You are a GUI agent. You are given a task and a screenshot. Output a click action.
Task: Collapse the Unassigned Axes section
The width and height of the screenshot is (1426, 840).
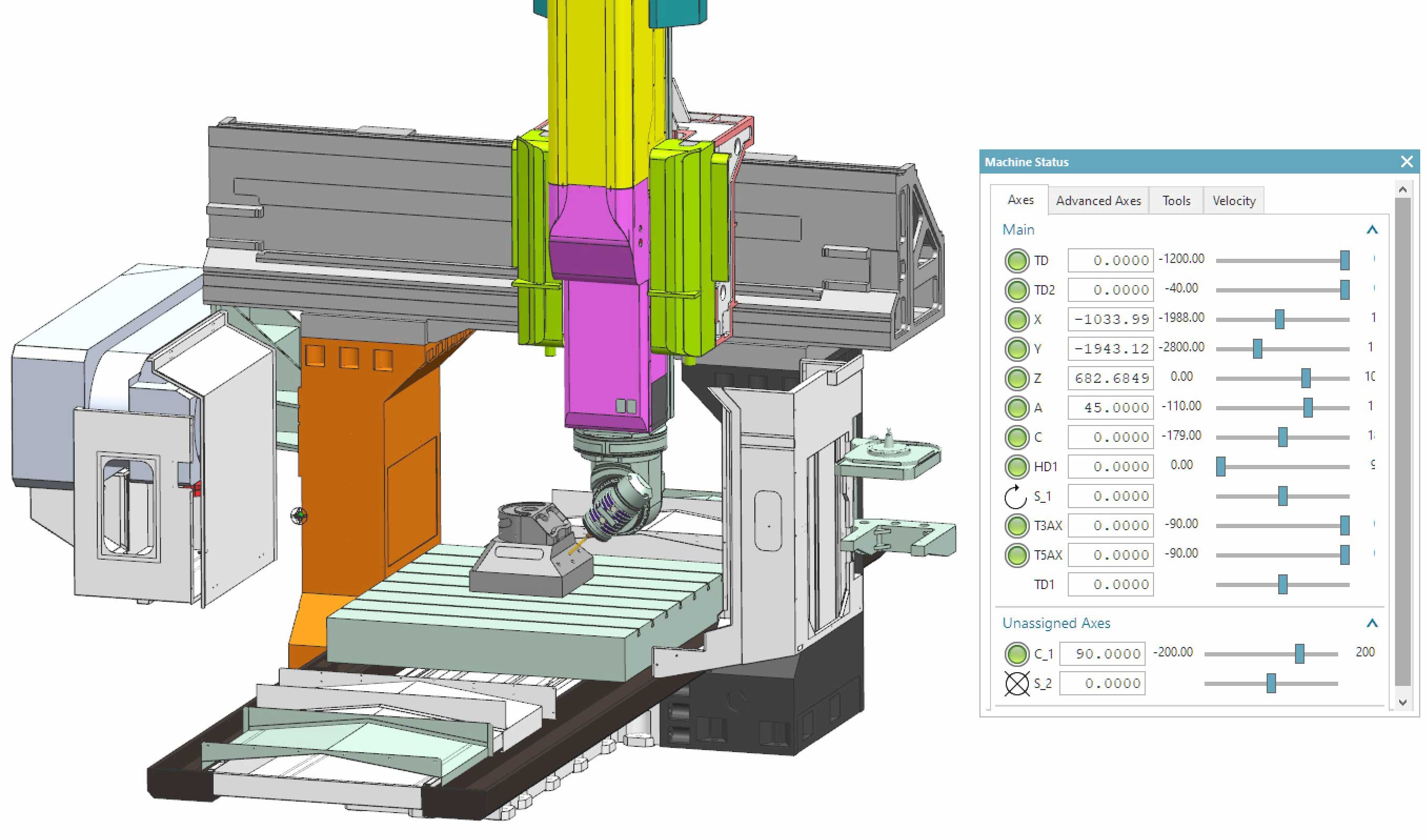pyautogui.click(x=1372, y=623)
